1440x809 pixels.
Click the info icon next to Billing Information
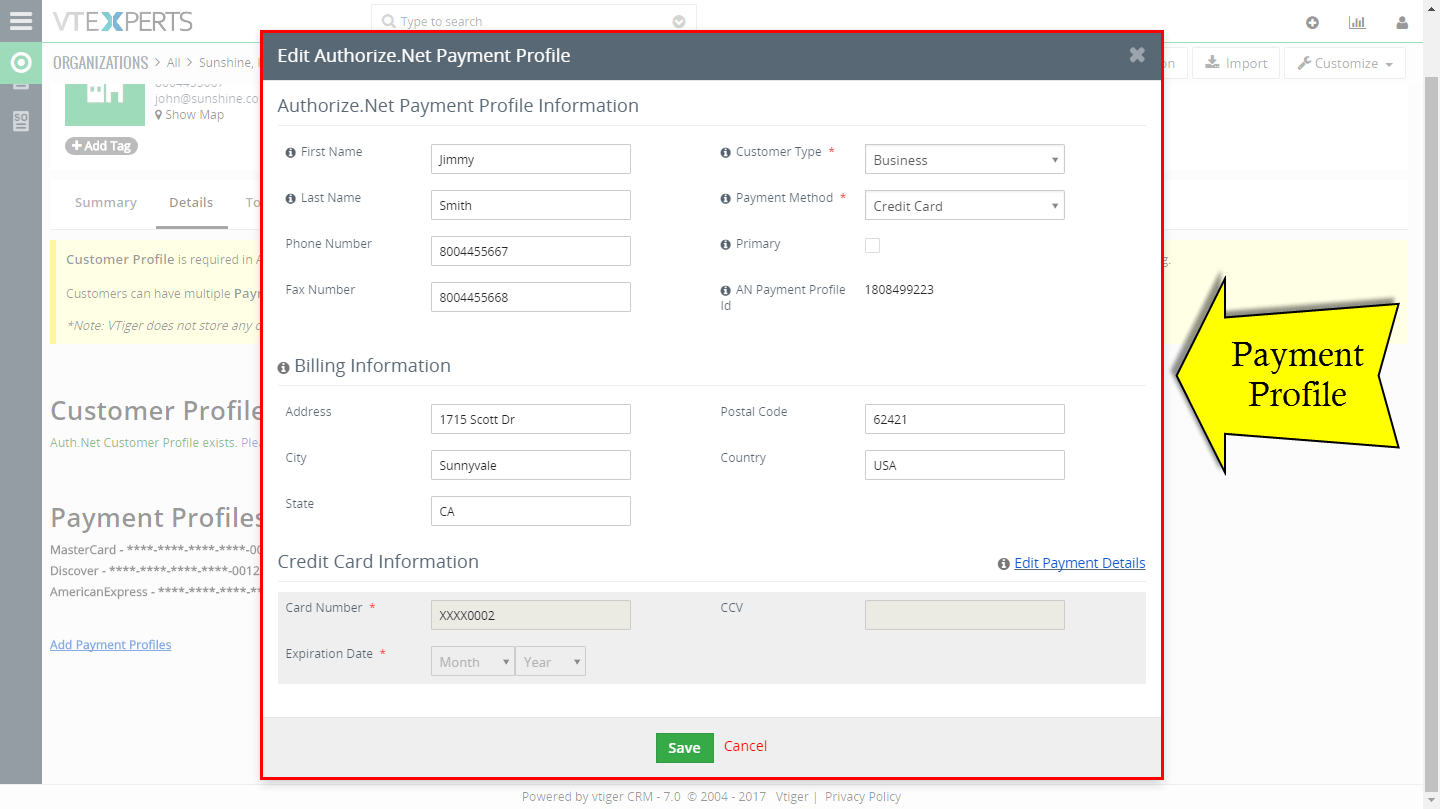click(282, 367)
